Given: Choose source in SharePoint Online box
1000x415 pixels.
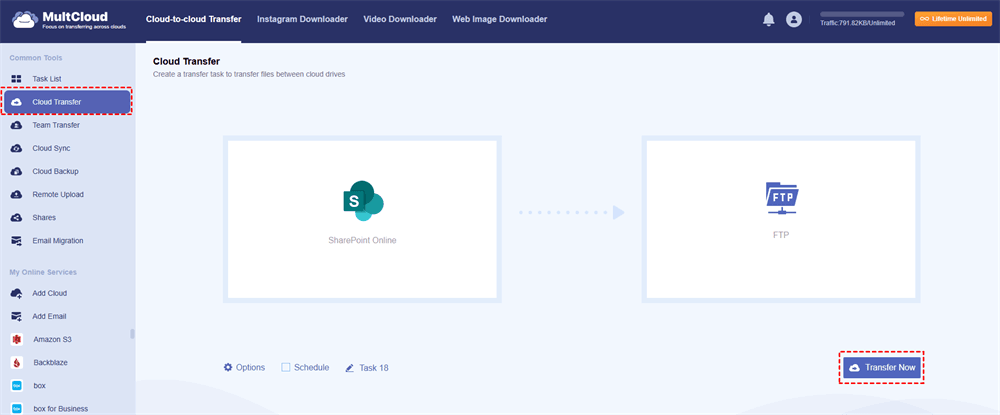Looking at the screenshot, I should coord(362,219).
